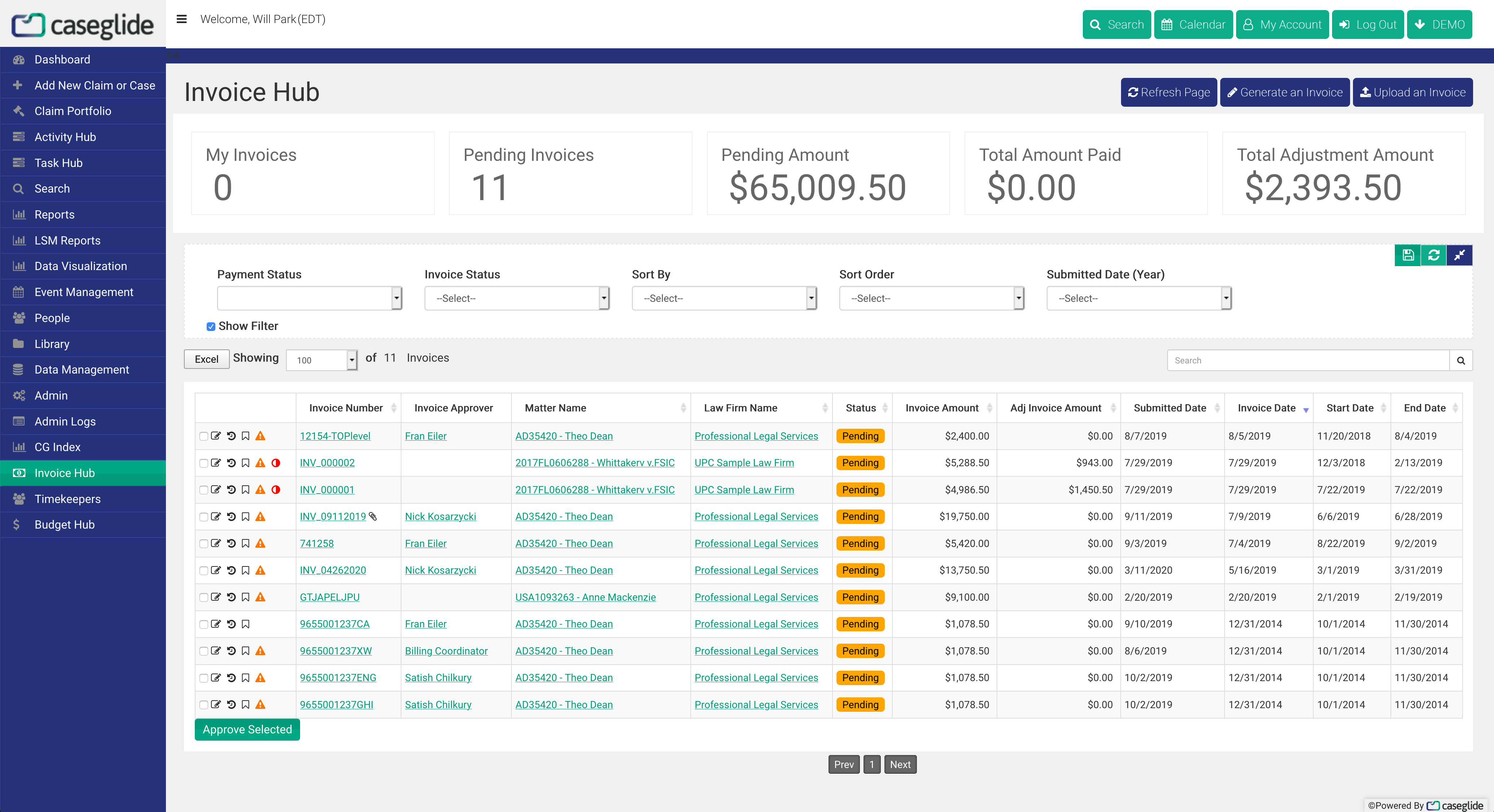Select the checkbox for invoice 9655001237CA
The image size is (1494, 812).
203,624
